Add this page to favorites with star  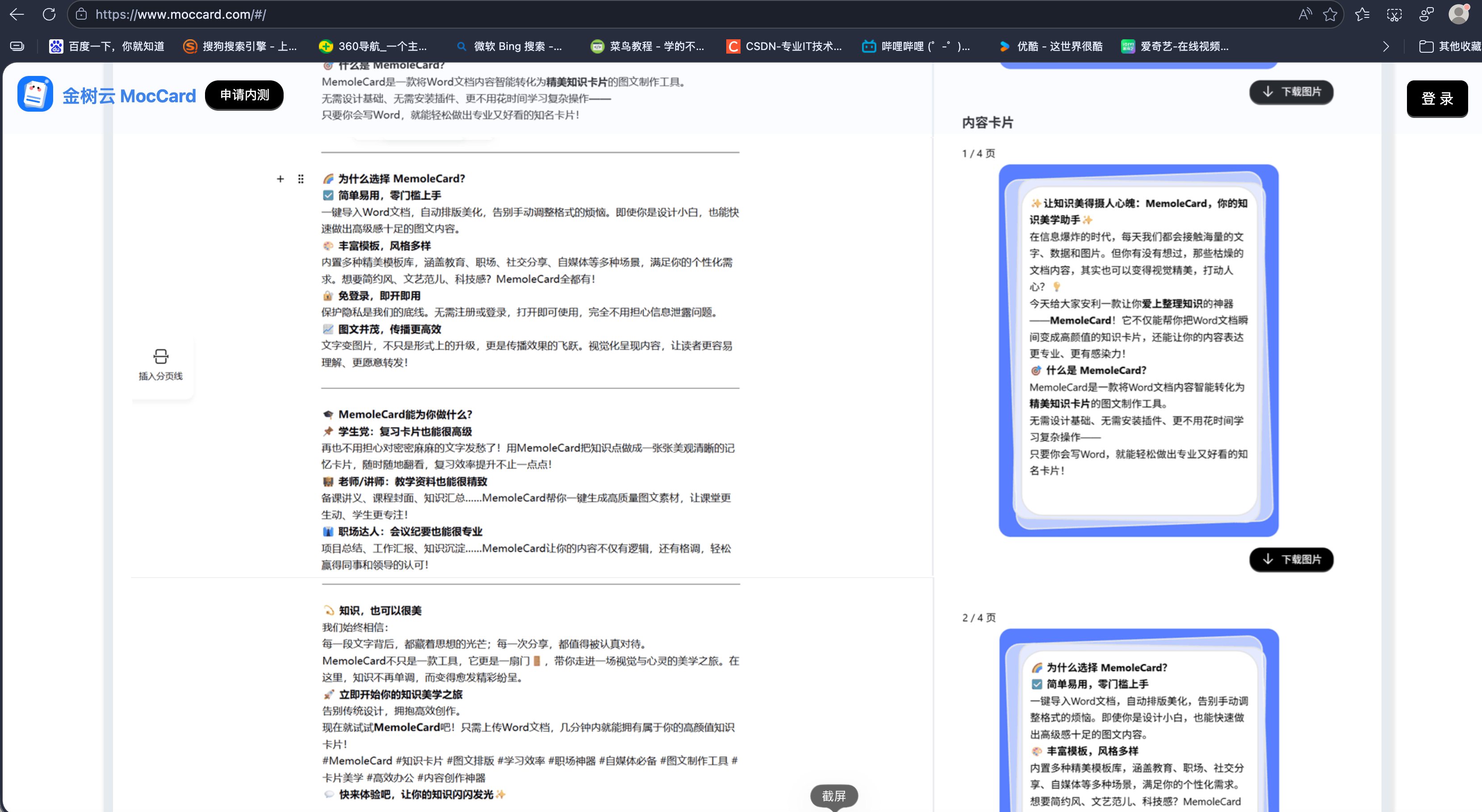click(x=1330, y=14)
